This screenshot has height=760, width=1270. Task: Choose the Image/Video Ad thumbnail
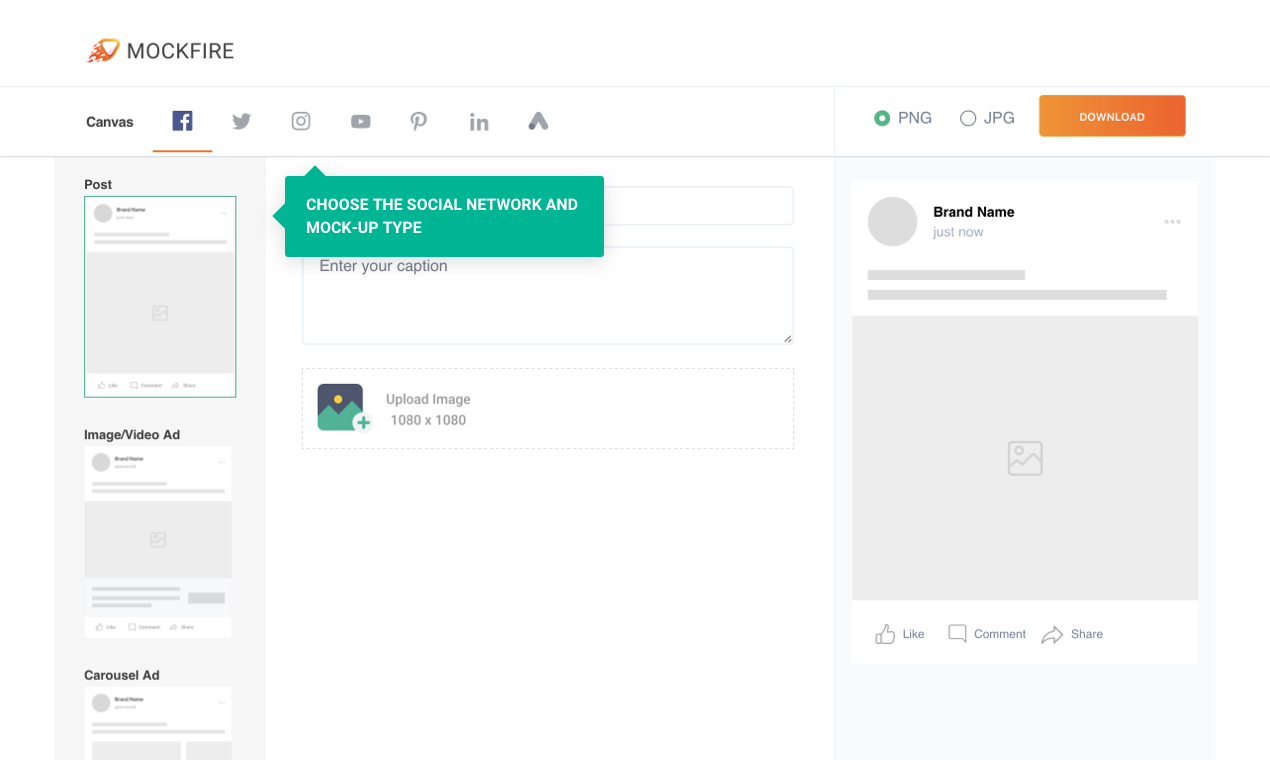point(158,542)
